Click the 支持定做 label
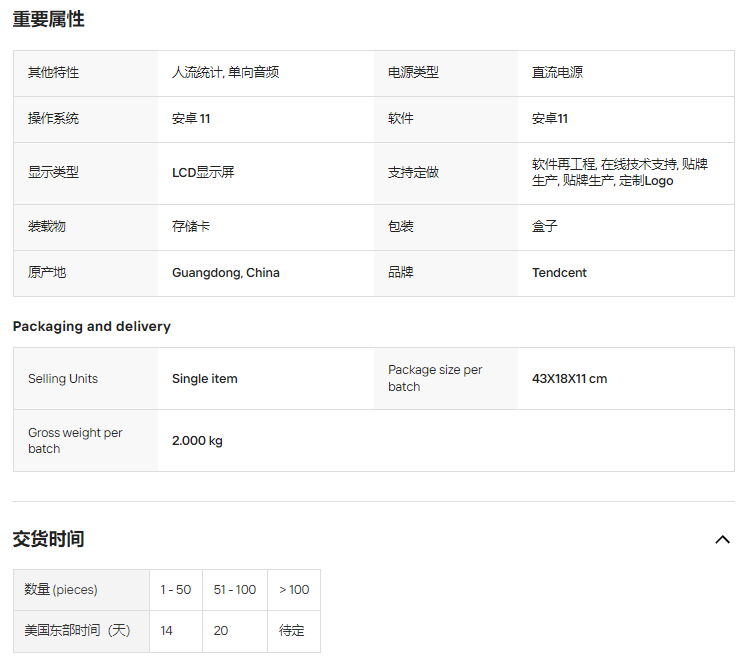 click(413, 173)
